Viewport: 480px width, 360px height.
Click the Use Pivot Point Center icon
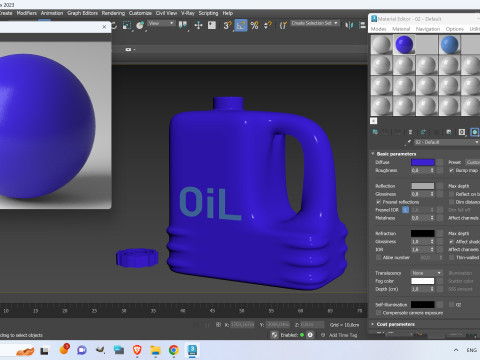[x=183, y=25]
